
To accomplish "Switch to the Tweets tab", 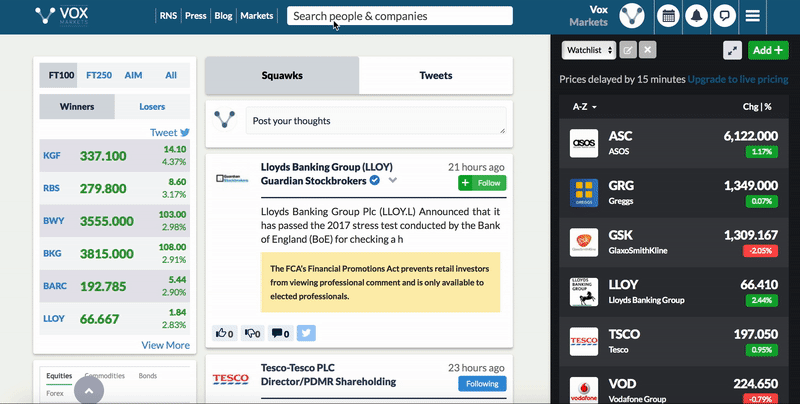I will [x=435, y=75].
